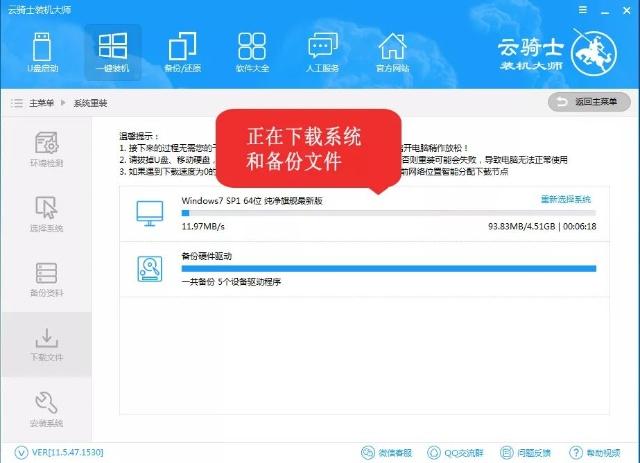Select 下载文件 step in sidebar

[x=46, y=344]
